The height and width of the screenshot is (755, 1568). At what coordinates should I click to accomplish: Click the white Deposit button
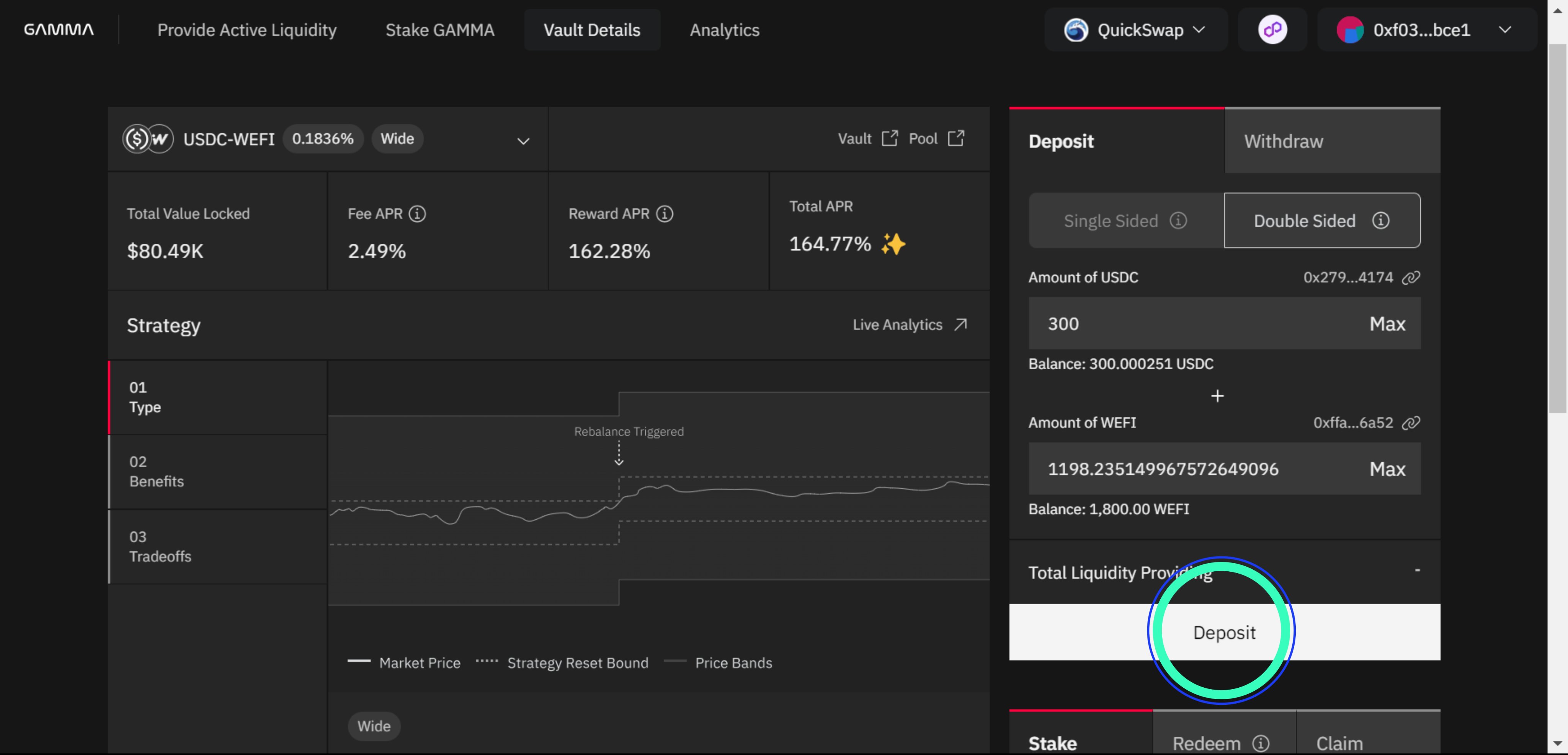pos(1224,632)
